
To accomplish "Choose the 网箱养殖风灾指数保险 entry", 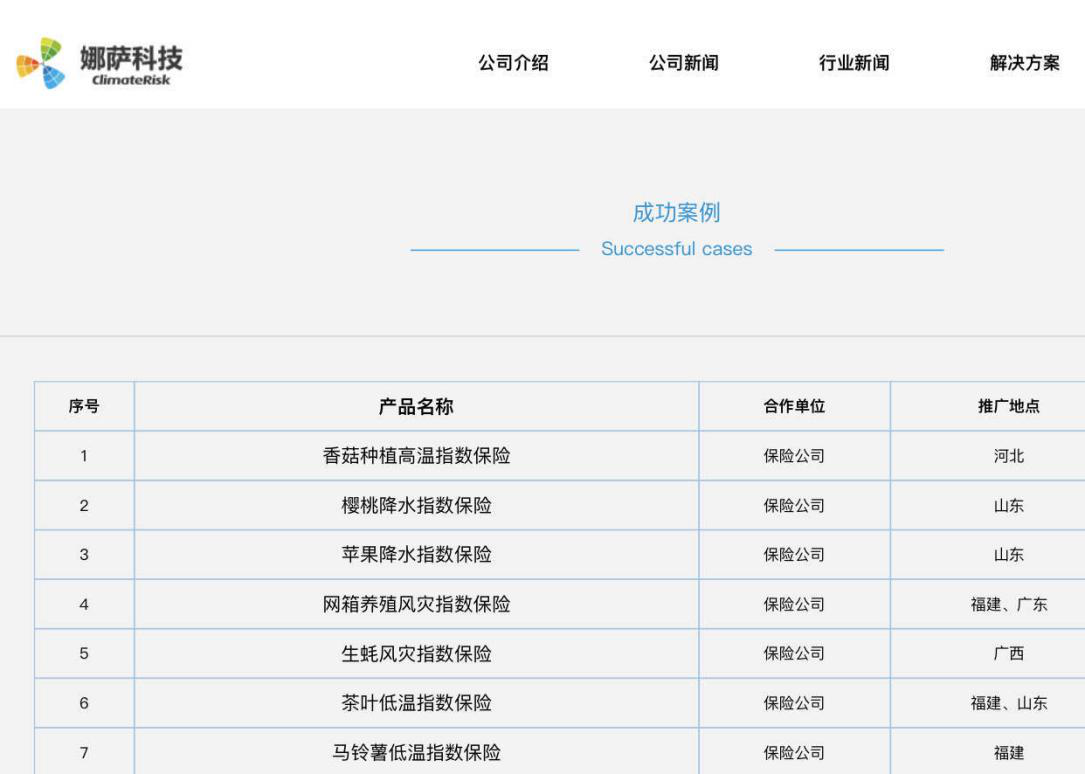I will (416, 604).
